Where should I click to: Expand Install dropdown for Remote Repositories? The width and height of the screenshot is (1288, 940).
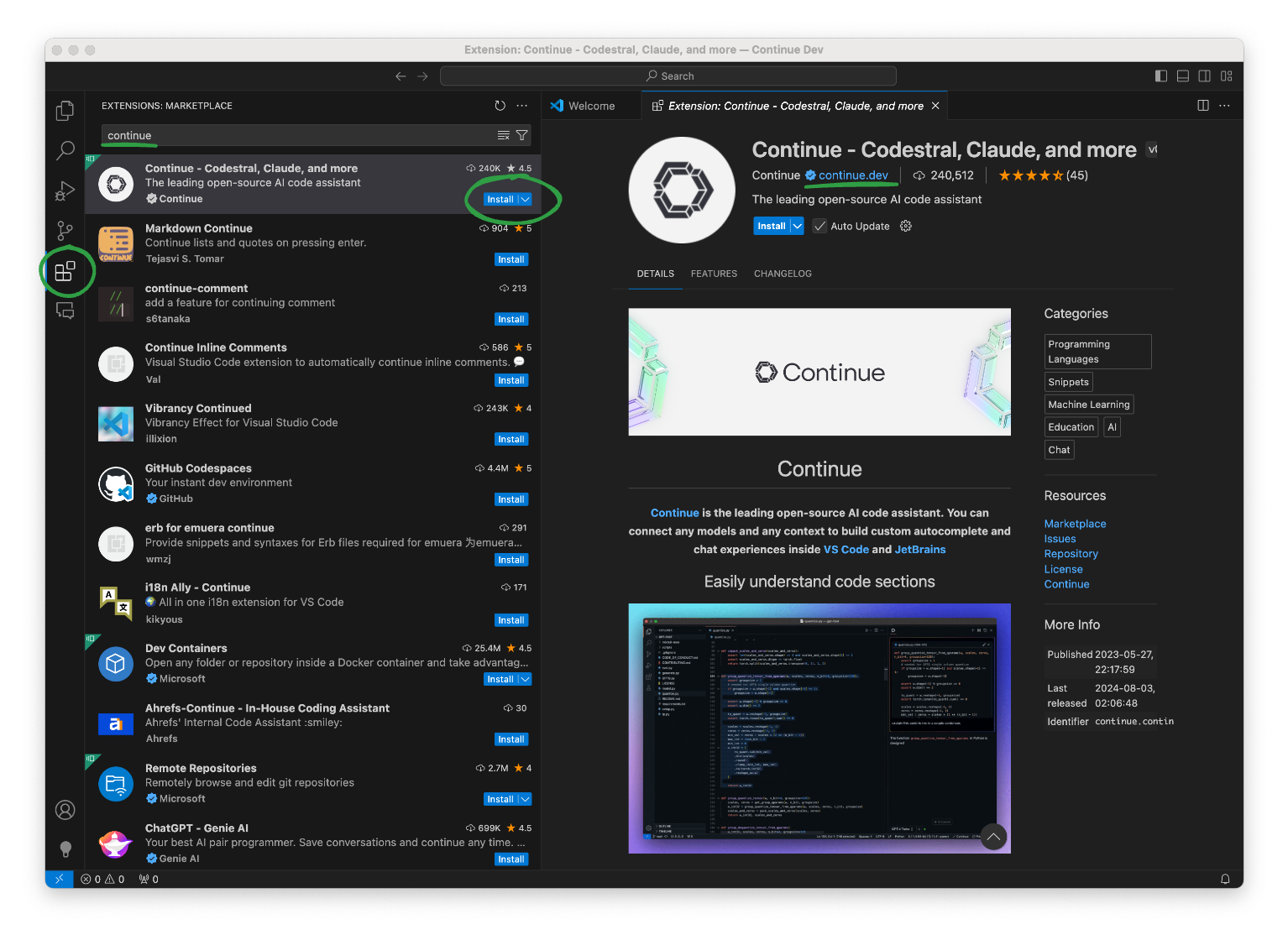click(525, 800)
